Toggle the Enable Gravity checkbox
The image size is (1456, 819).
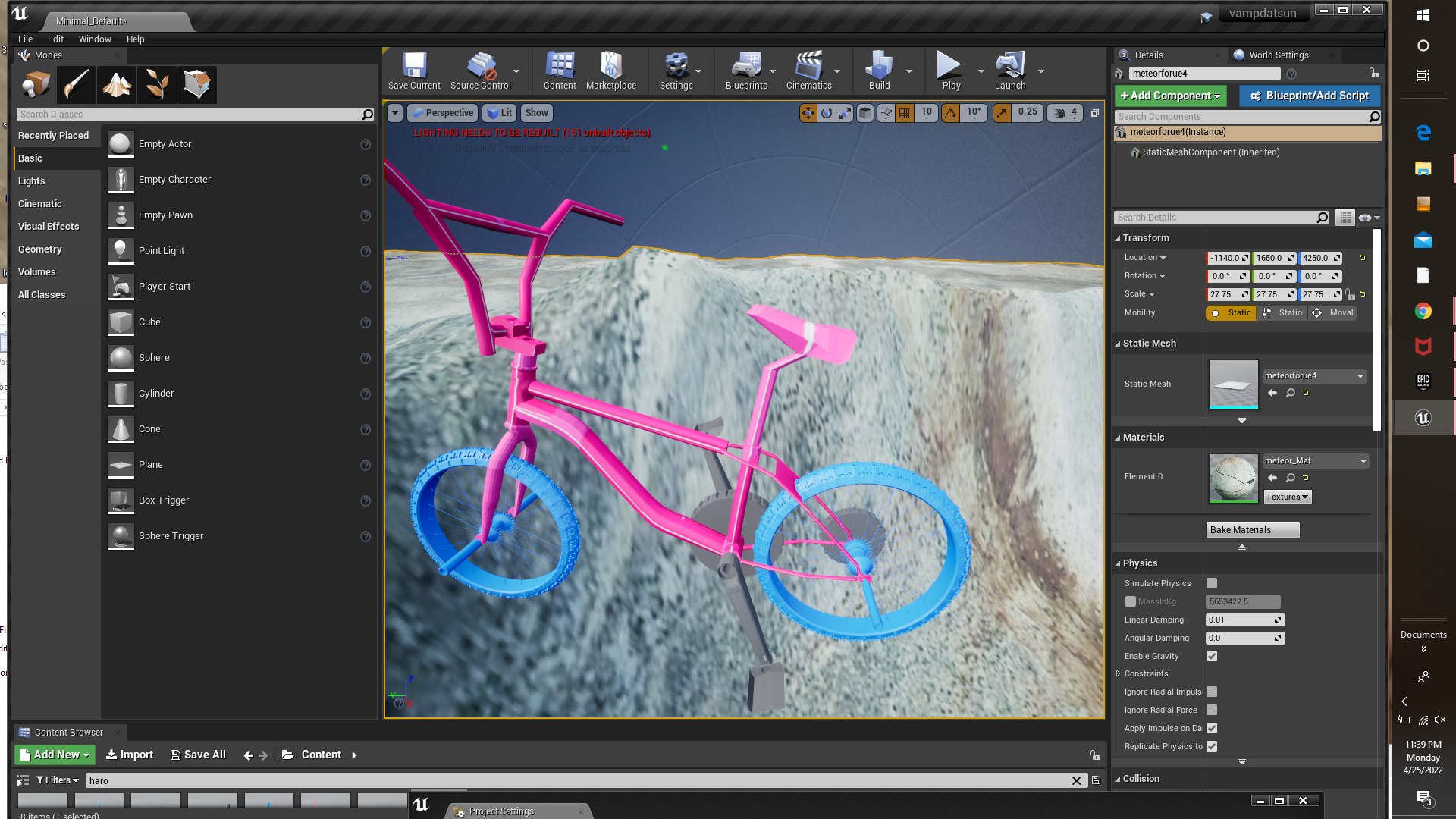pos(1212,656)
